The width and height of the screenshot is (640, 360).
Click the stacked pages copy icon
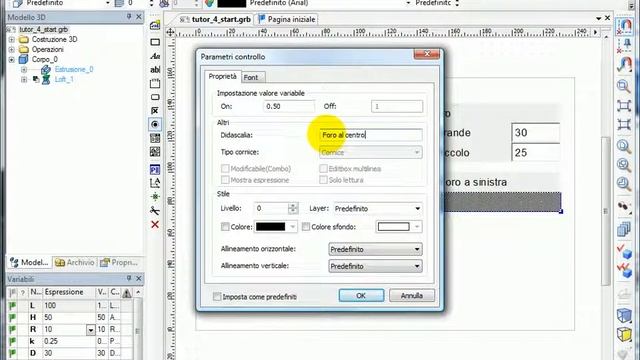pyautogui.click(x=624, y=229)
